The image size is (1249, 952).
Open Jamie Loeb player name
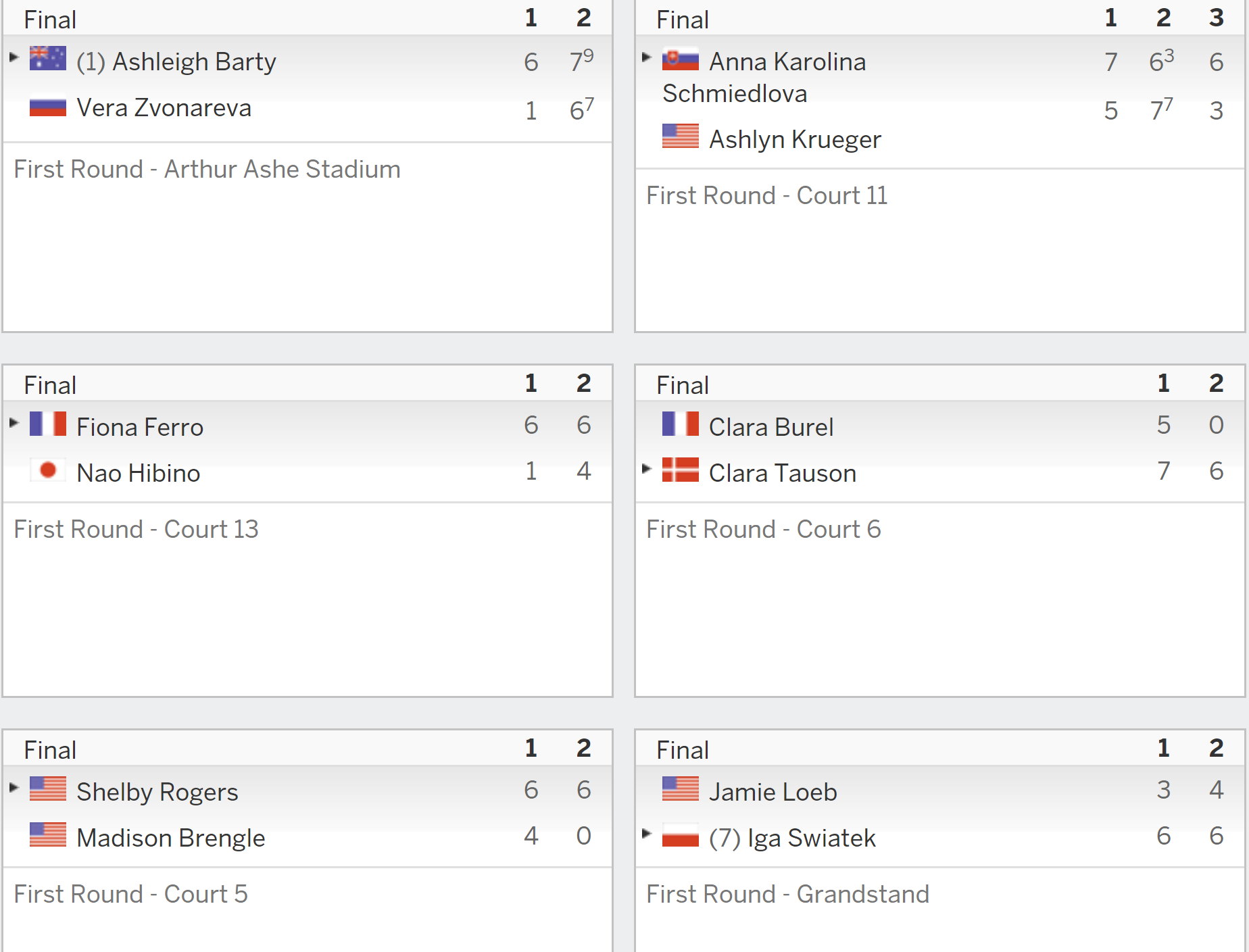[x=773, y=792]
